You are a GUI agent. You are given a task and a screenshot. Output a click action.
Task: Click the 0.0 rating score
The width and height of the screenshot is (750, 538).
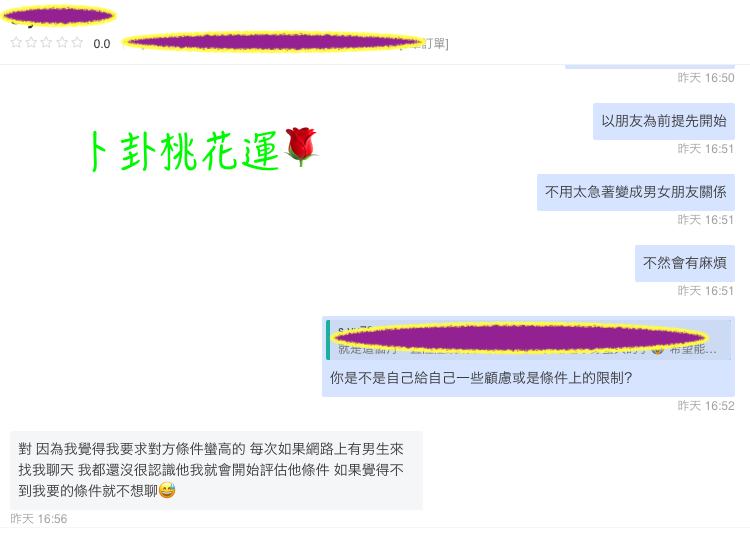click(101, 44)
